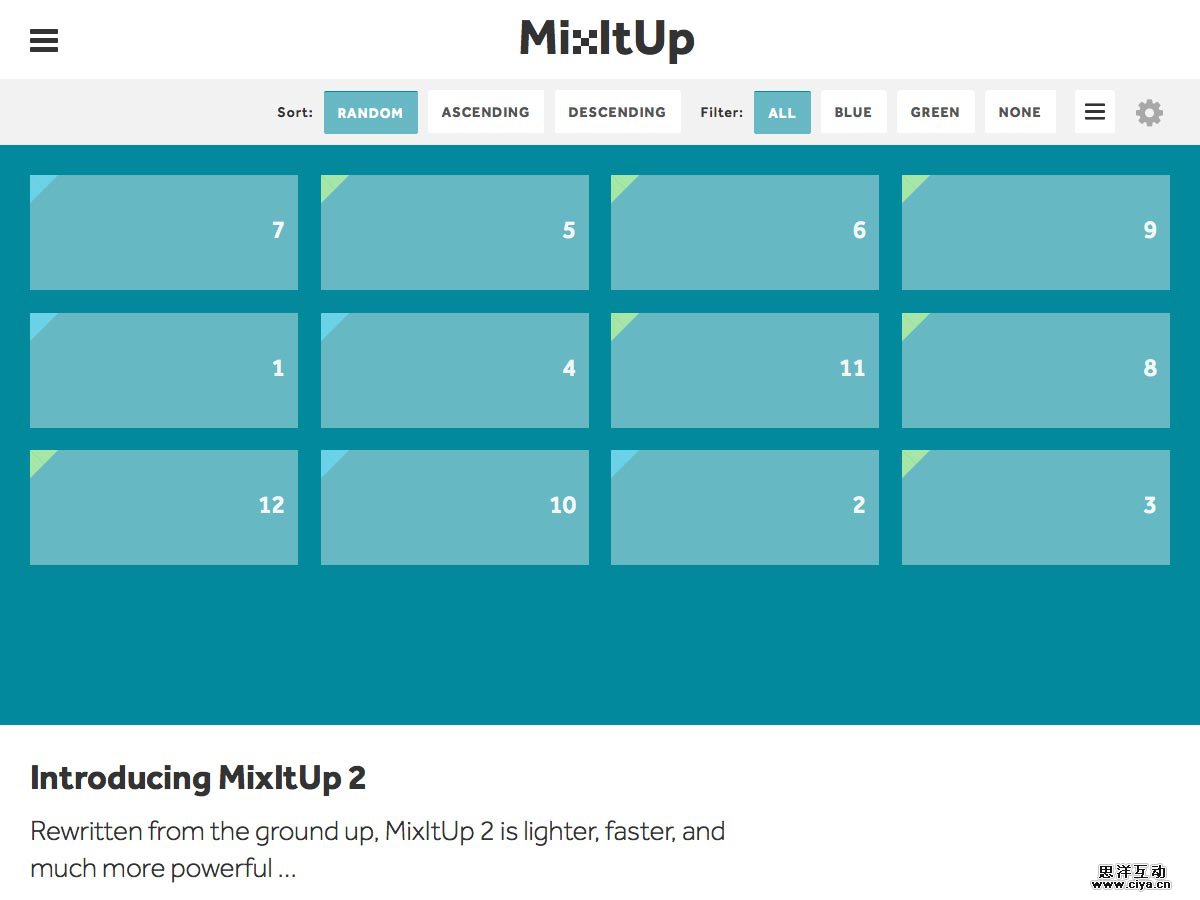Filter to show only Green items

coord(935,112)
